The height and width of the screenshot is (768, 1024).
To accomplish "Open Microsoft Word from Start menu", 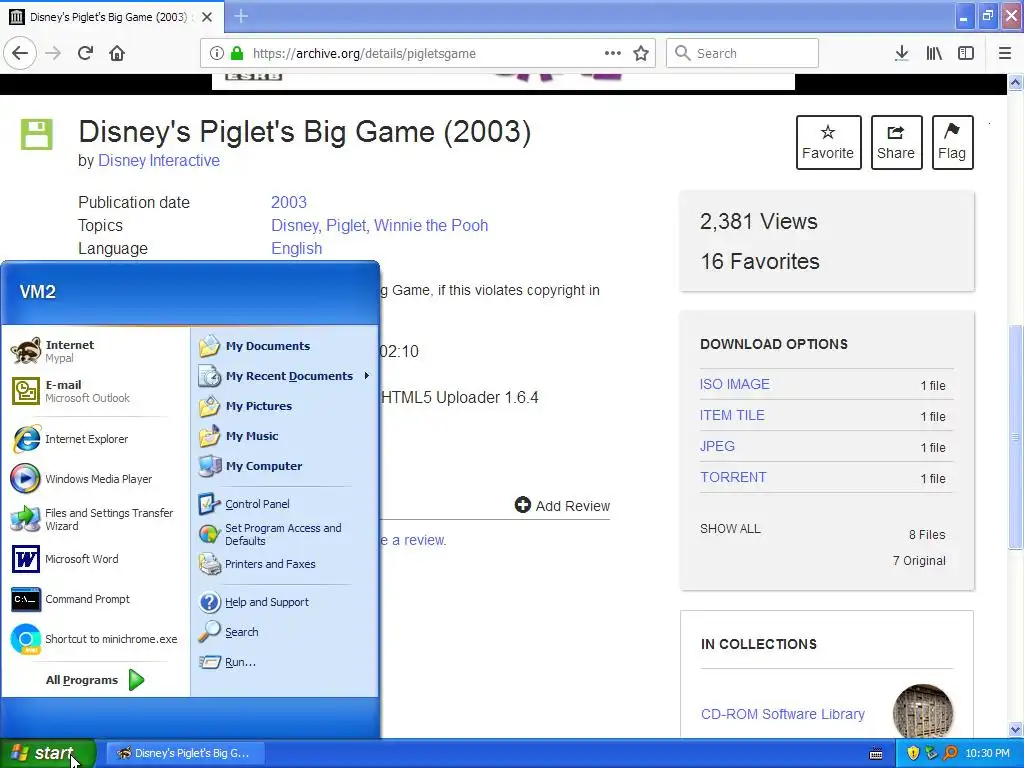I will click(95, 559).
